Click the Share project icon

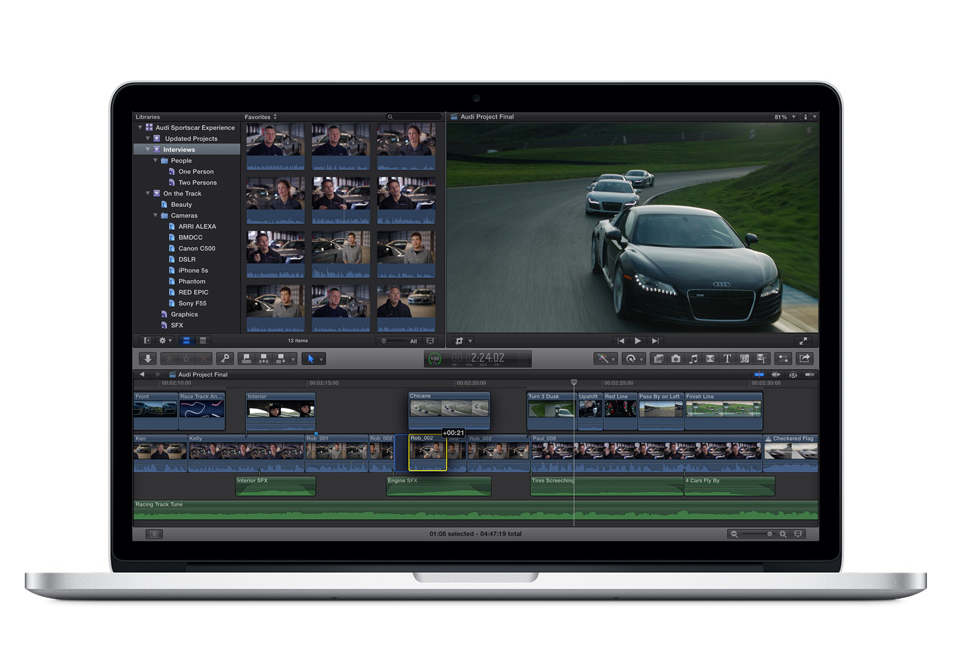(804, 358)
